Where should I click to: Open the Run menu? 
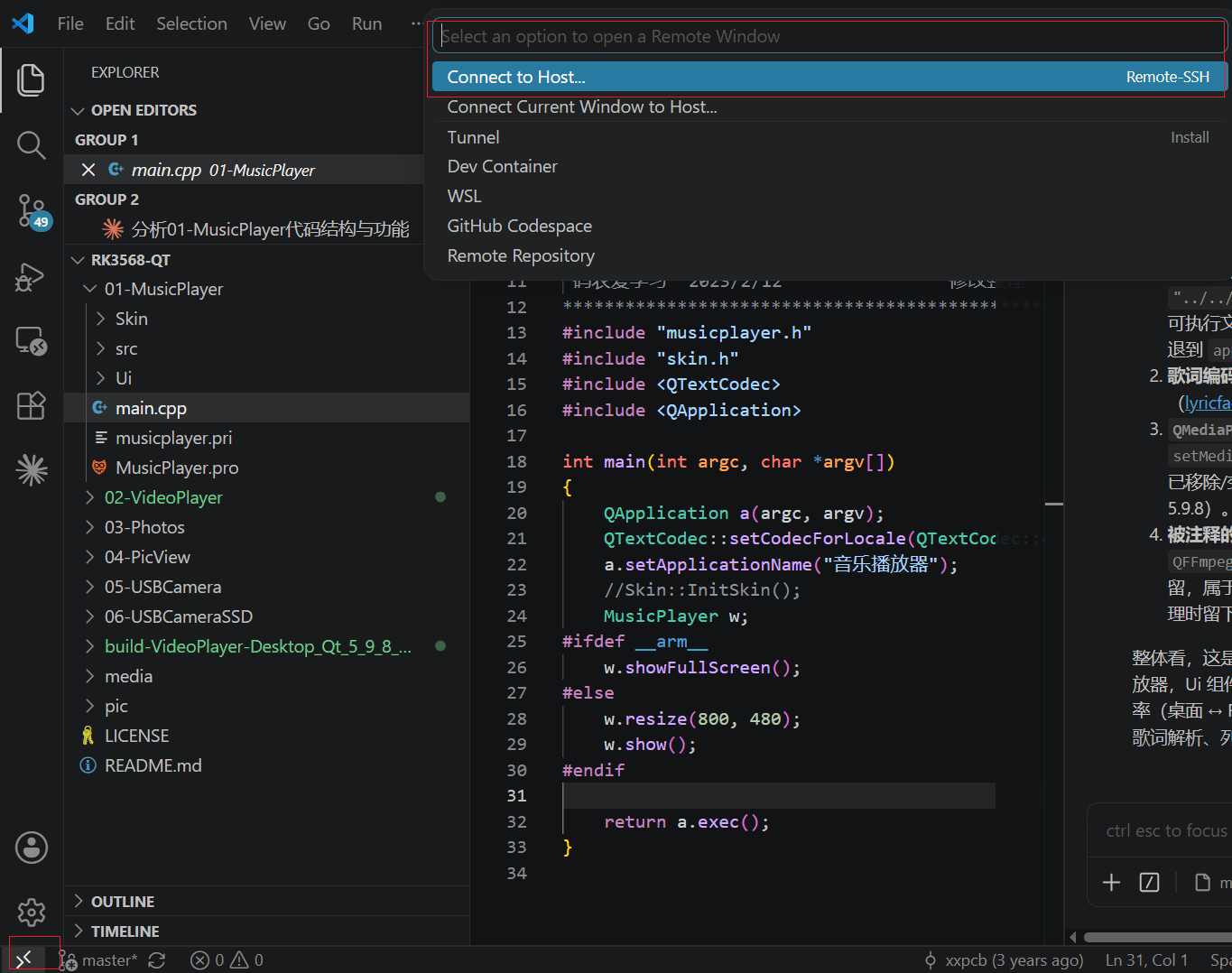click(x=366, y=23)
